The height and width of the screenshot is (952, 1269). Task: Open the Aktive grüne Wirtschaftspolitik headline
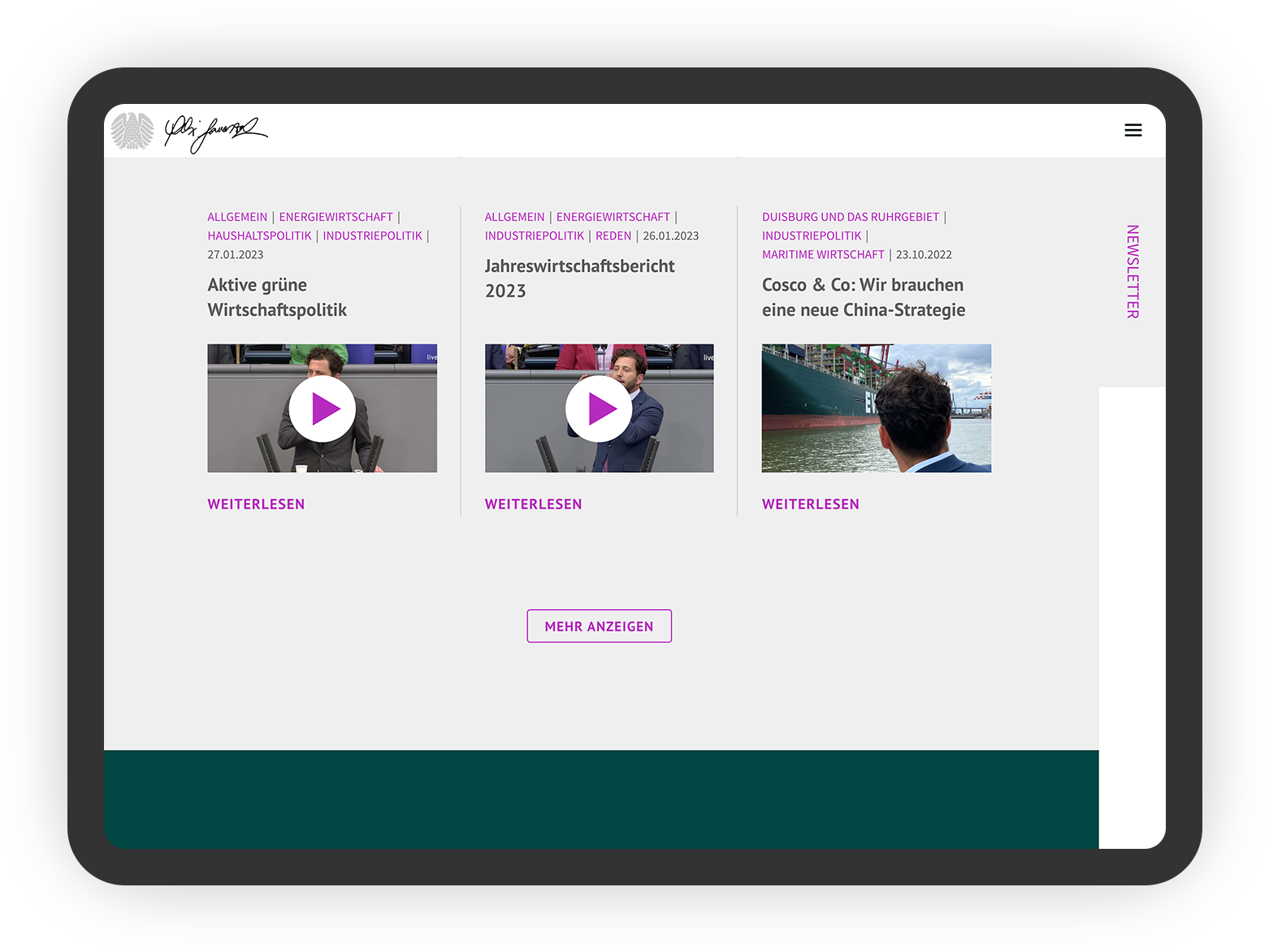[277, 297]
